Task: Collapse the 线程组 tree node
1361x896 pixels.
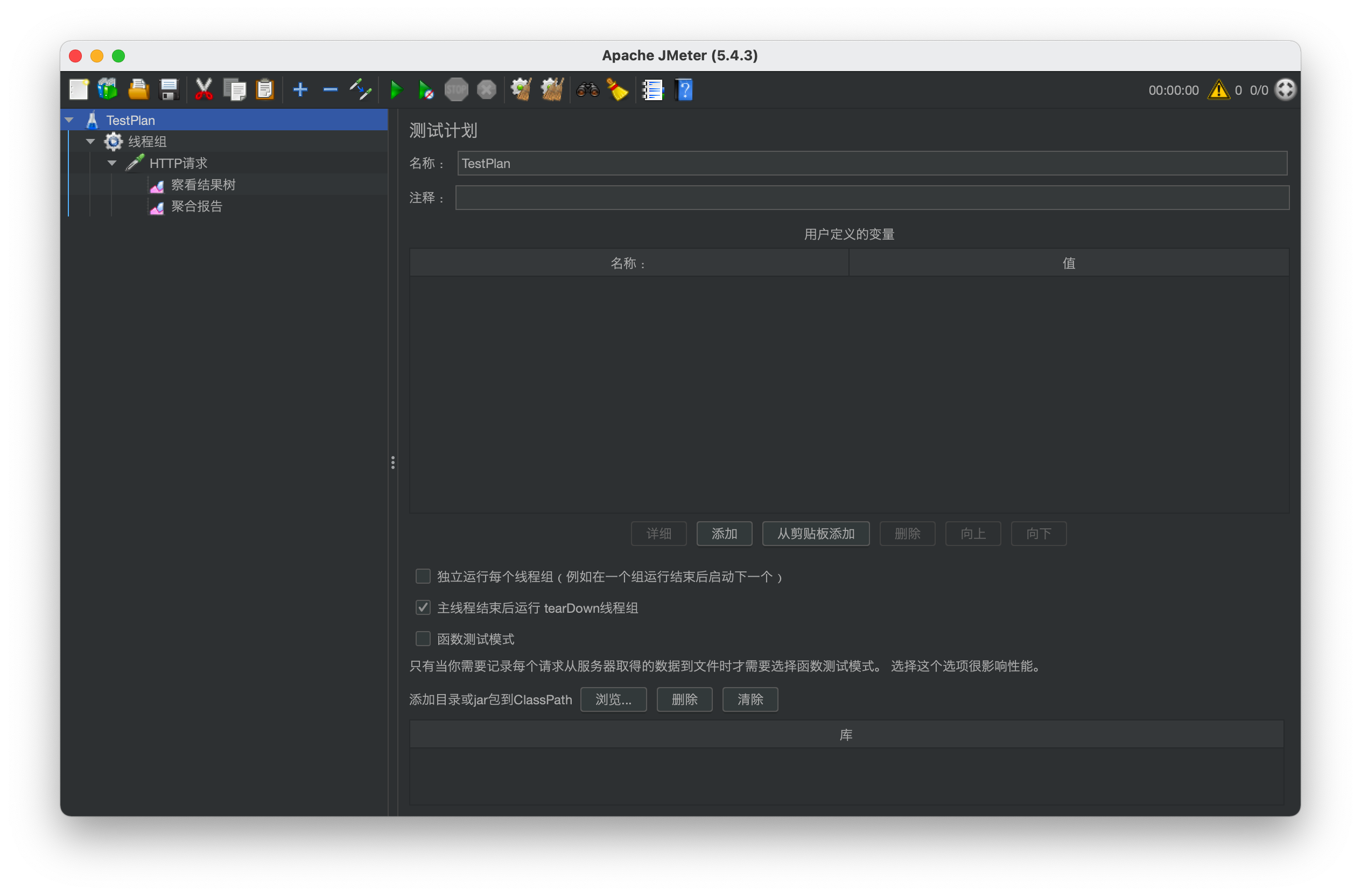Action: pos(90,141)
